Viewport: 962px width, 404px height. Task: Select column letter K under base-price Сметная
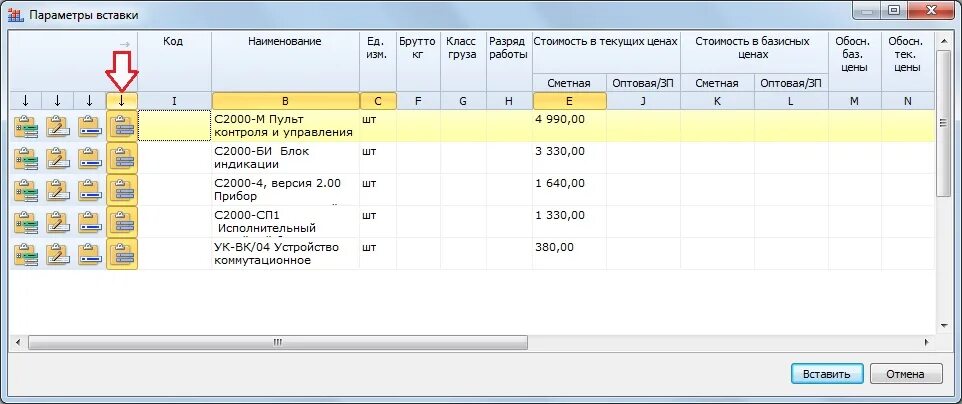pyautogui.click(x=717, y=101)
